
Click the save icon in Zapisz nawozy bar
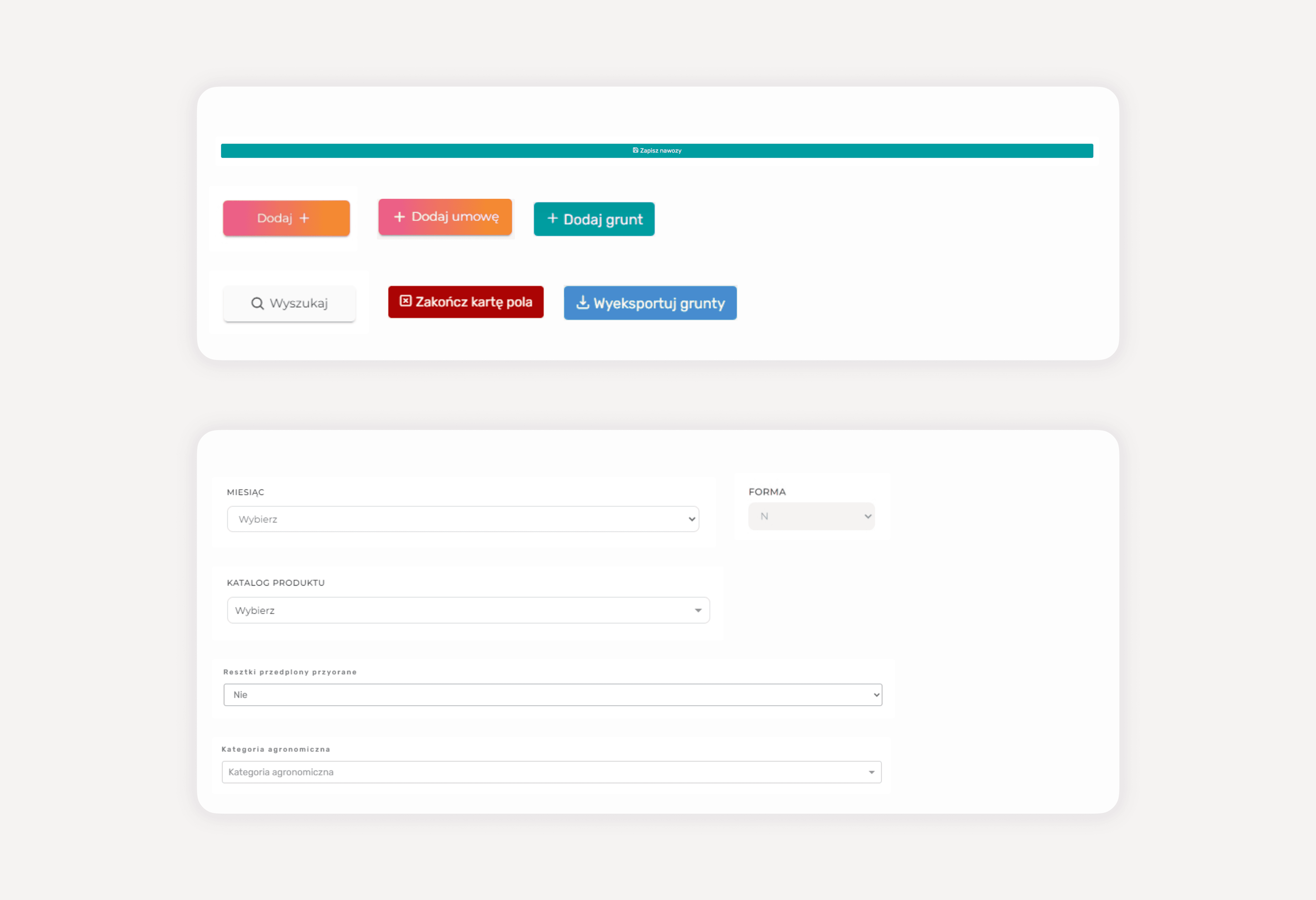coord(635,150)
